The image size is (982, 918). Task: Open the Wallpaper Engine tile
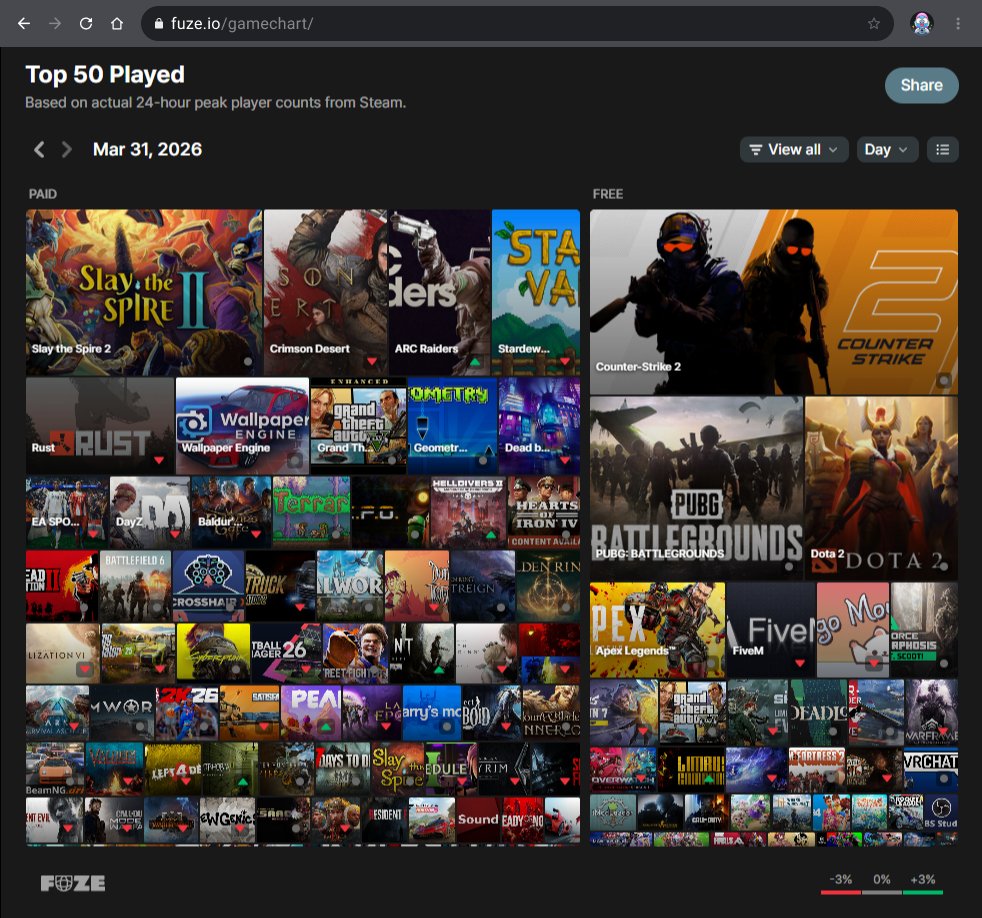[242, 425]
